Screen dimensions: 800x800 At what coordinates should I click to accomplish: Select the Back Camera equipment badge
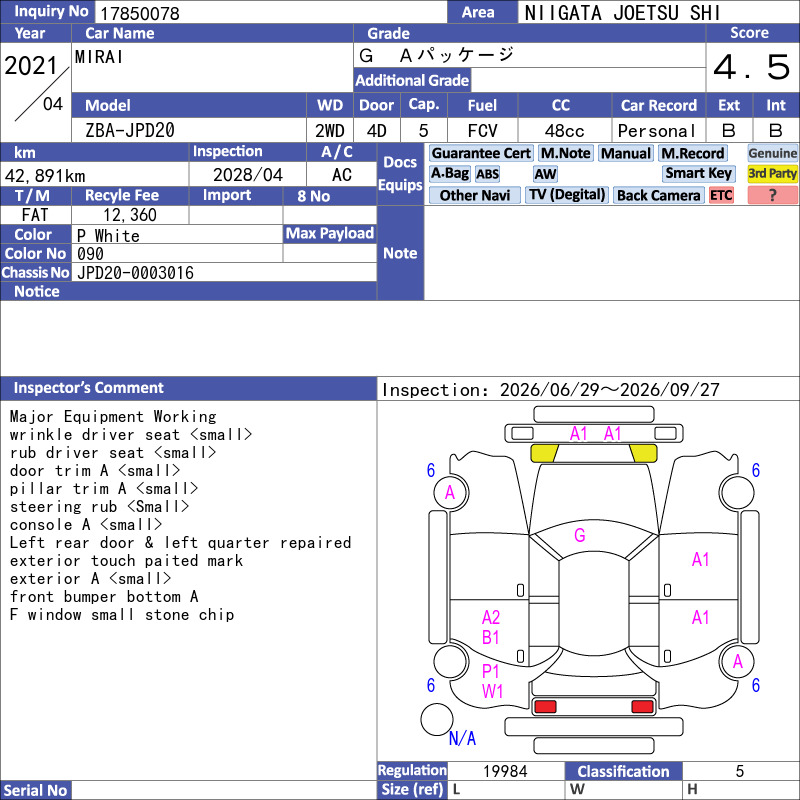click(x=658, y=195)
